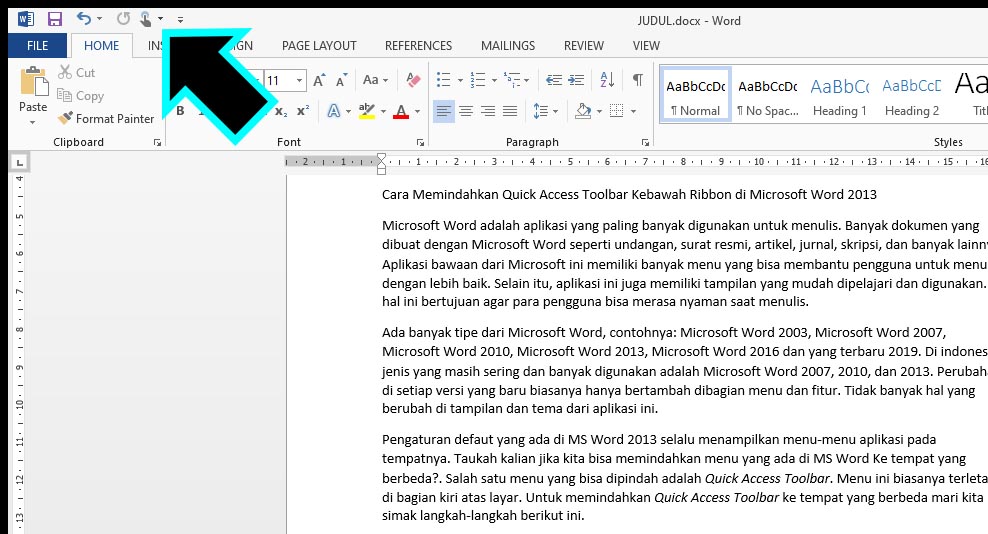988x534 pixels.
Task: Switch to the MAILINGS tab
Action: pos(508,45)
